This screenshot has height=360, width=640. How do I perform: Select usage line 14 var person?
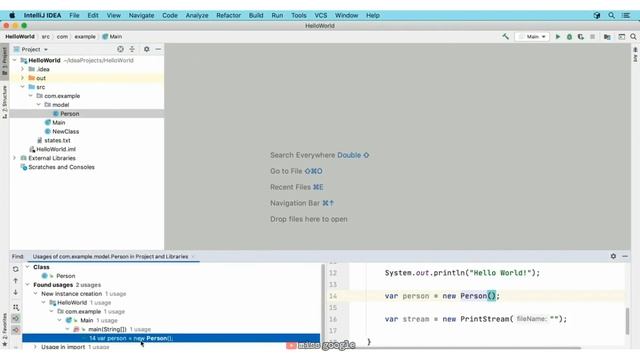pos(171,338)
